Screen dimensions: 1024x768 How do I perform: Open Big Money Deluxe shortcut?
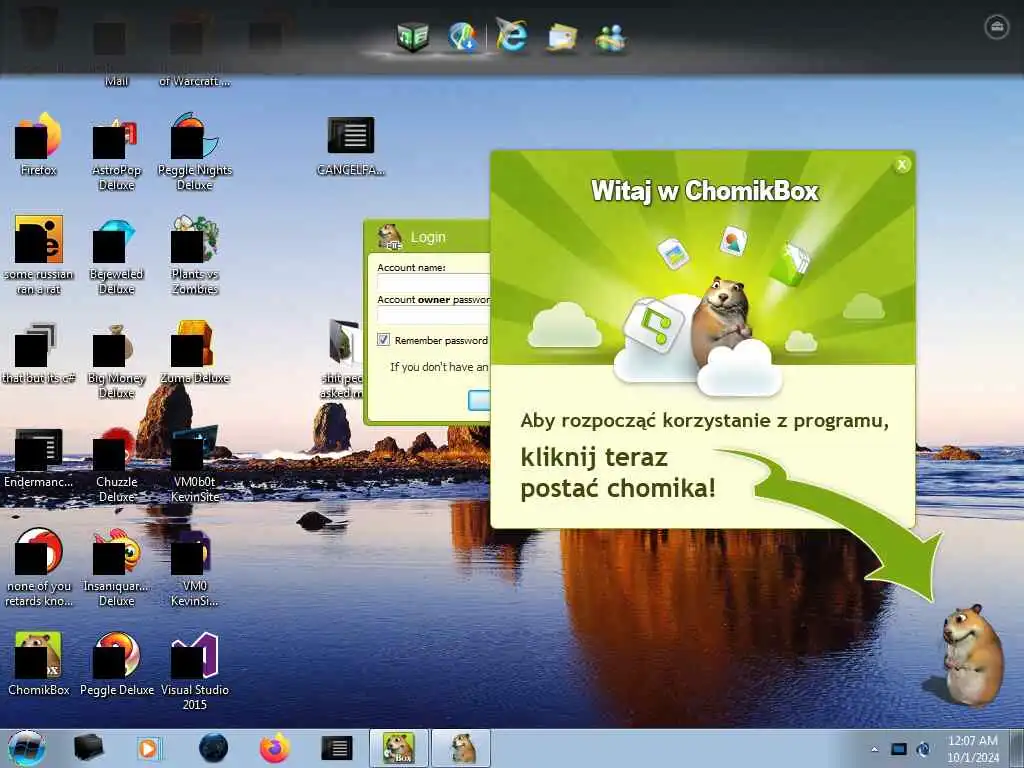pyautogui.click(x=116, y=359)
